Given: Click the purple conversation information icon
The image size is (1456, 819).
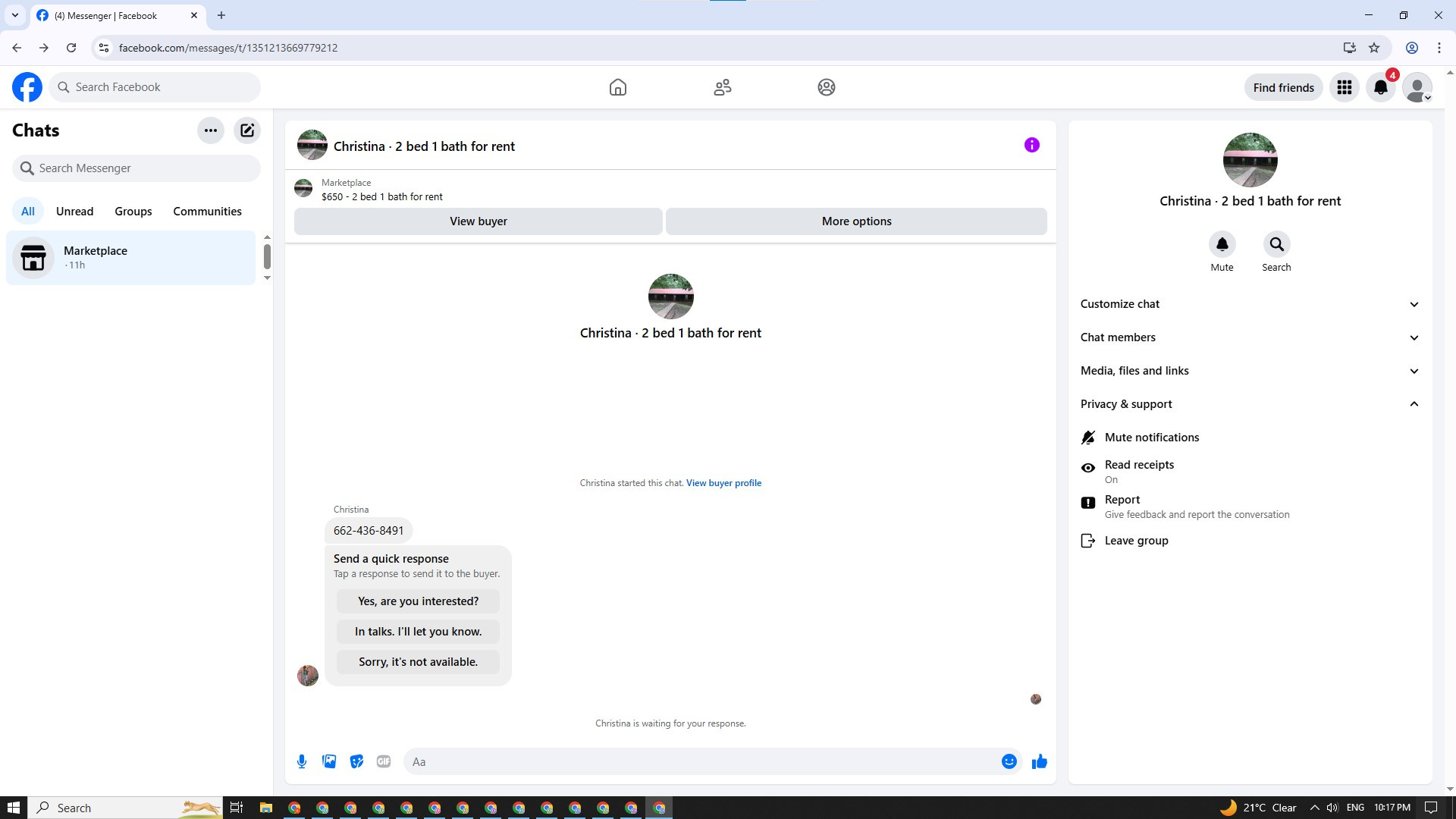Looking at the screenshot, I should click(1031, 145).
